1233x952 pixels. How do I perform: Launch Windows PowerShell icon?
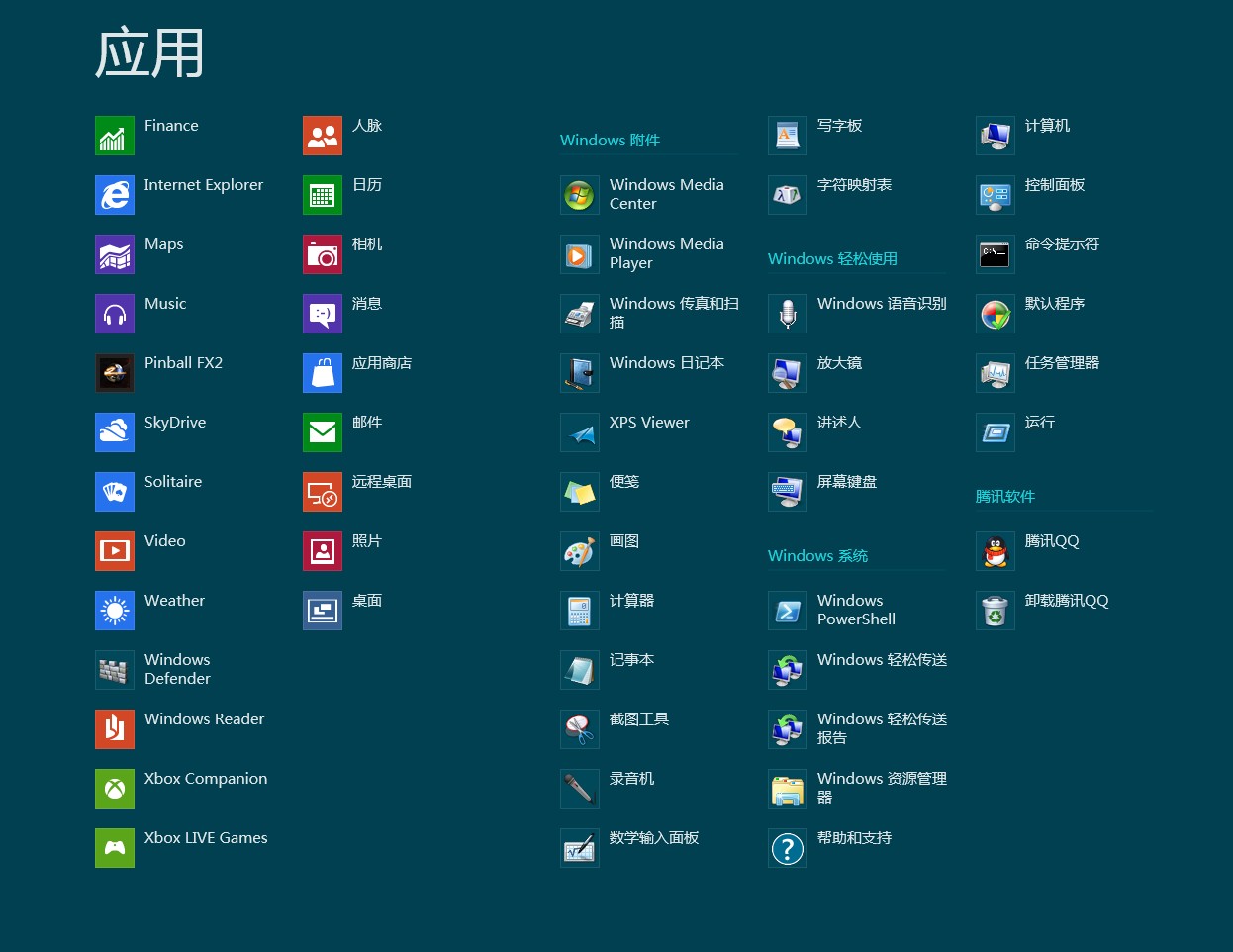click(788, 611)
